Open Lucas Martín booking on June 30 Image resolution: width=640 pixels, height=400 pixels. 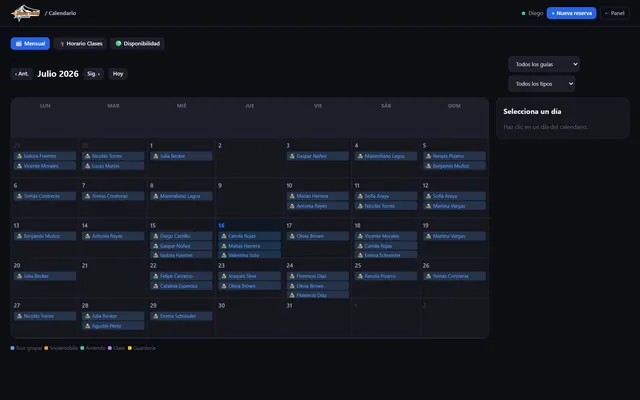click(113, 166)
